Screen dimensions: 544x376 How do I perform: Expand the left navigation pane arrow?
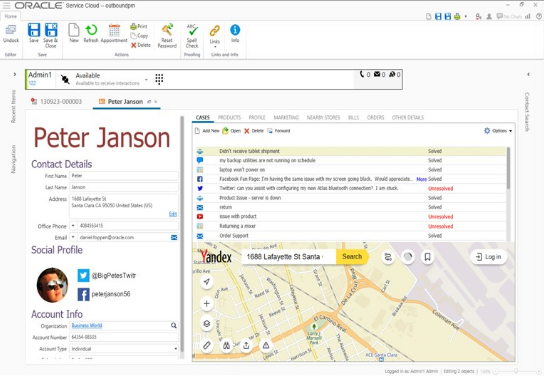pos(15,74)
